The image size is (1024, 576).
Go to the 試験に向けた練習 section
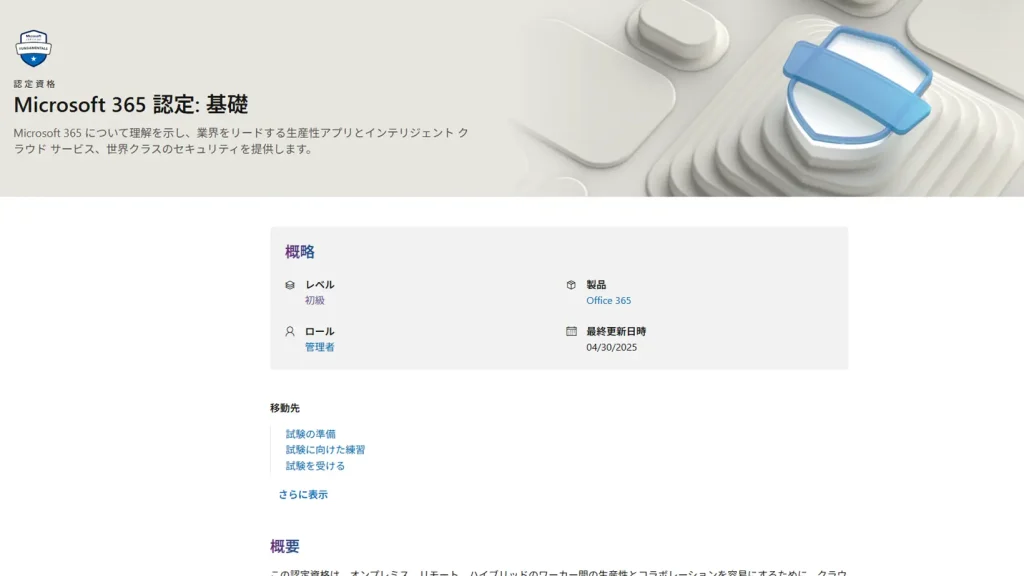tap(325, 450)
